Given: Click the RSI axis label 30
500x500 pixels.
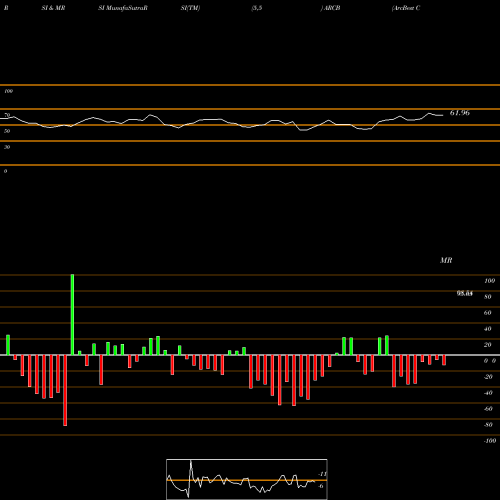Looking at the screenshot, I should pos(7,147).
